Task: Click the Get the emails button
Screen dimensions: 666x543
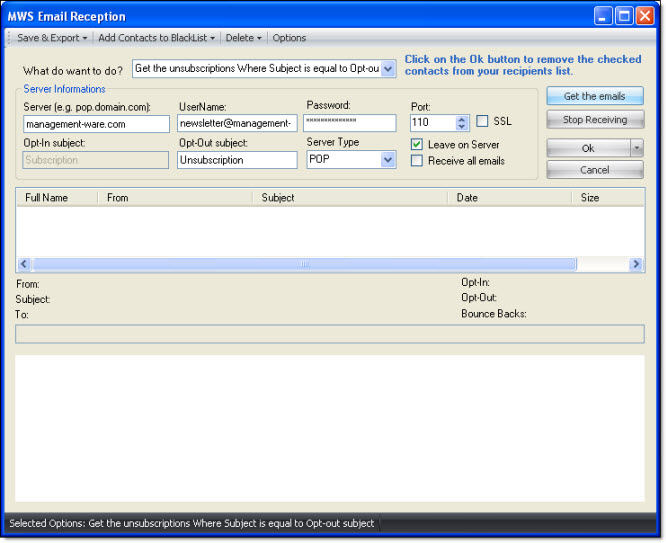Action: coord(595,96)
